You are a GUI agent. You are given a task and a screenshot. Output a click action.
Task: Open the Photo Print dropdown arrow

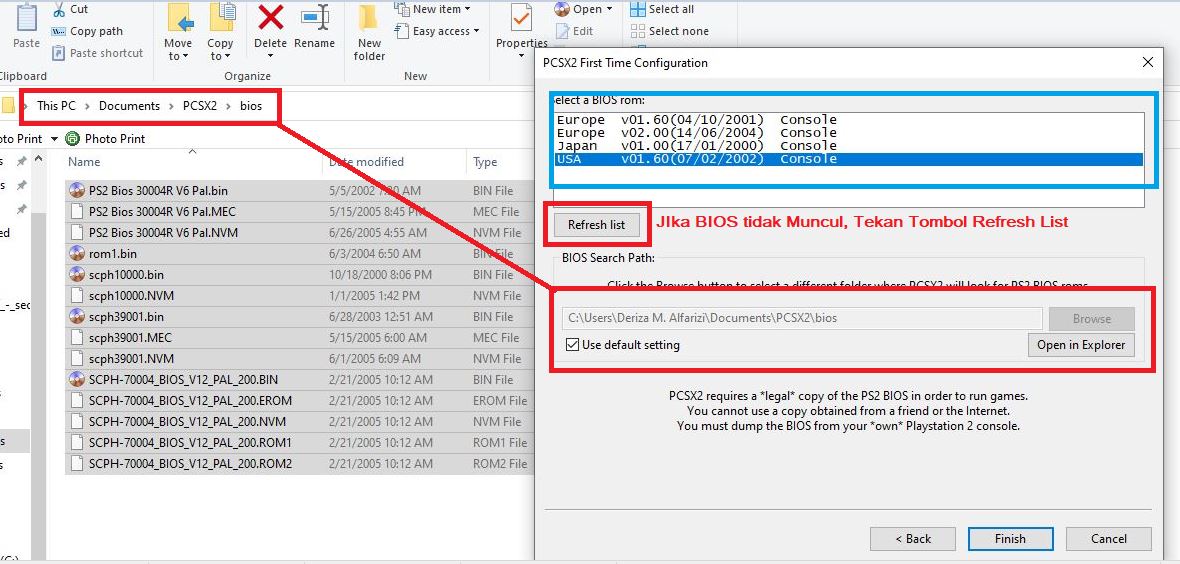click(54, 139)
